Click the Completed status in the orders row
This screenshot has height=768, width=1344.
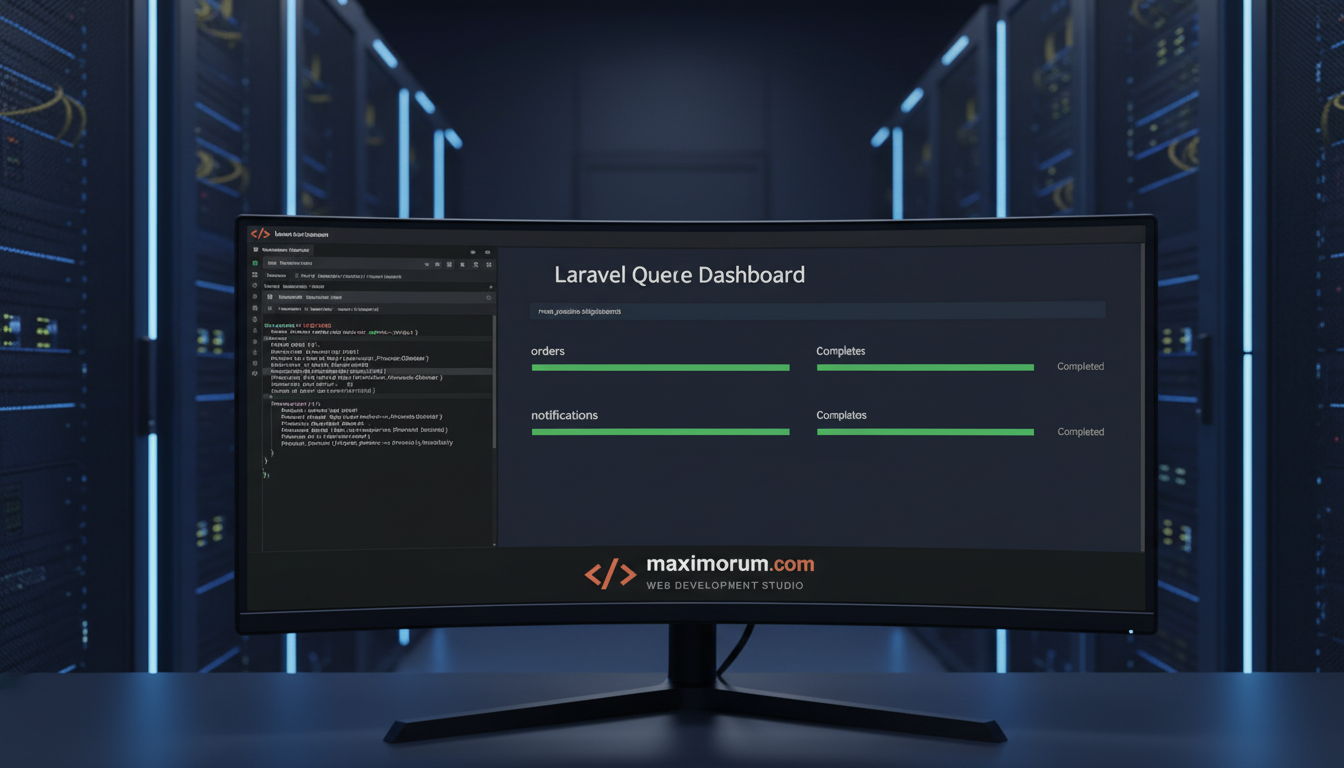tap(1080, 367)
